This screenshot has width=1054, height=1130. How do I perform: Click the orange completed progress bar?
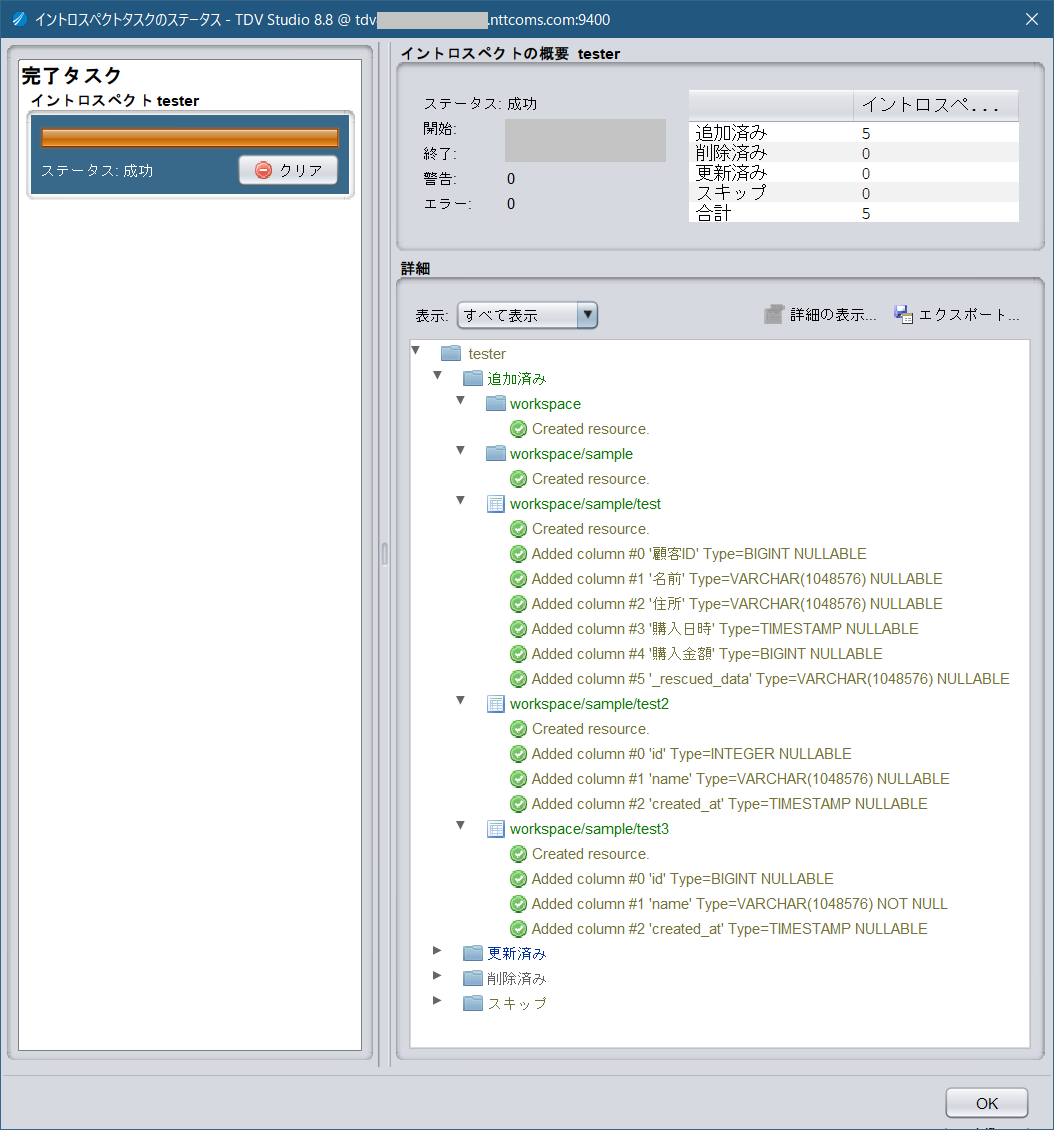coord(190,138)
